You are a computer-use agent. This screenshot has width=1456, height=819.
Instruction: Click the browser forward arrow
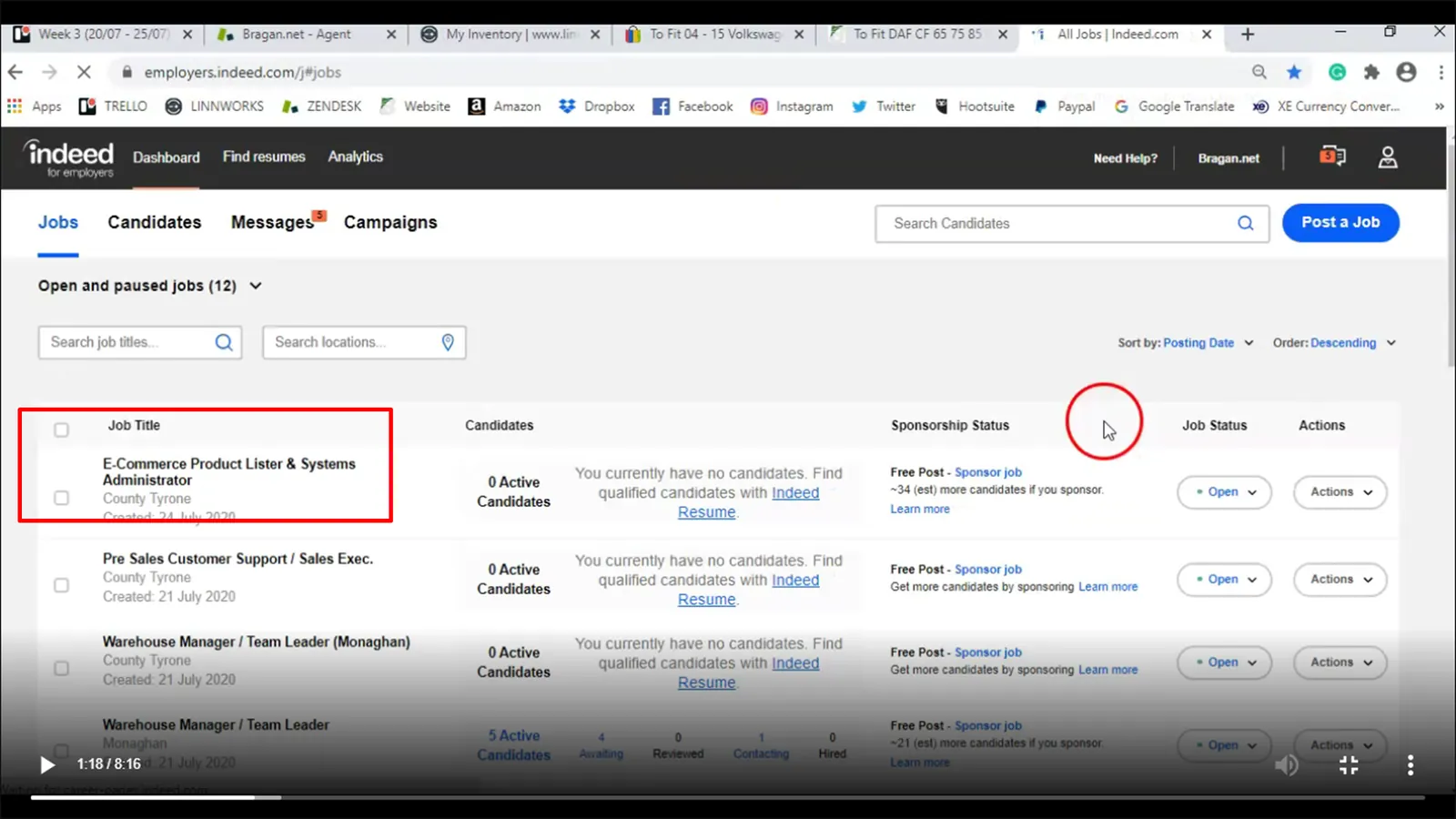[49, 72]
